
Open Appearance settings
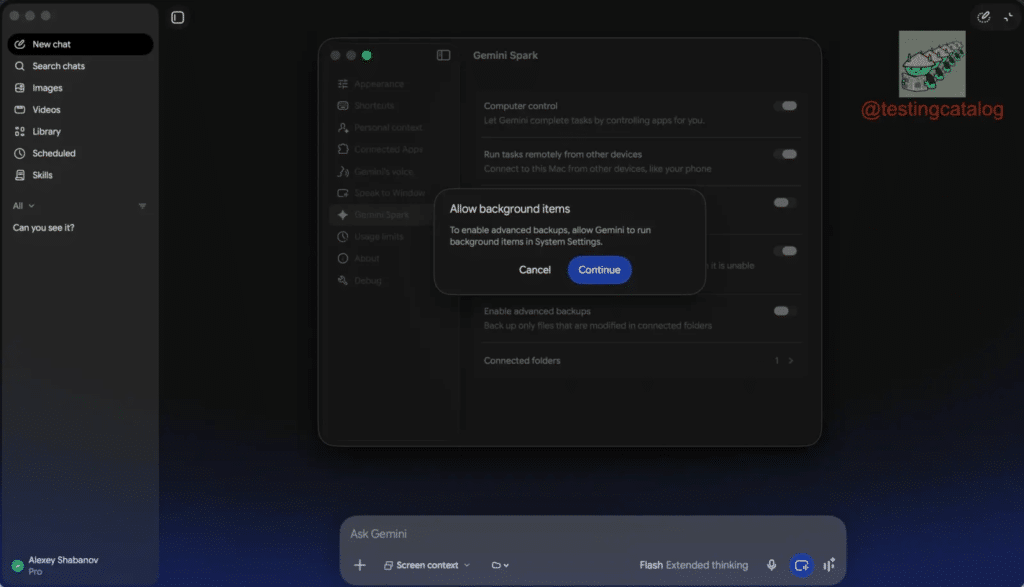379,84
